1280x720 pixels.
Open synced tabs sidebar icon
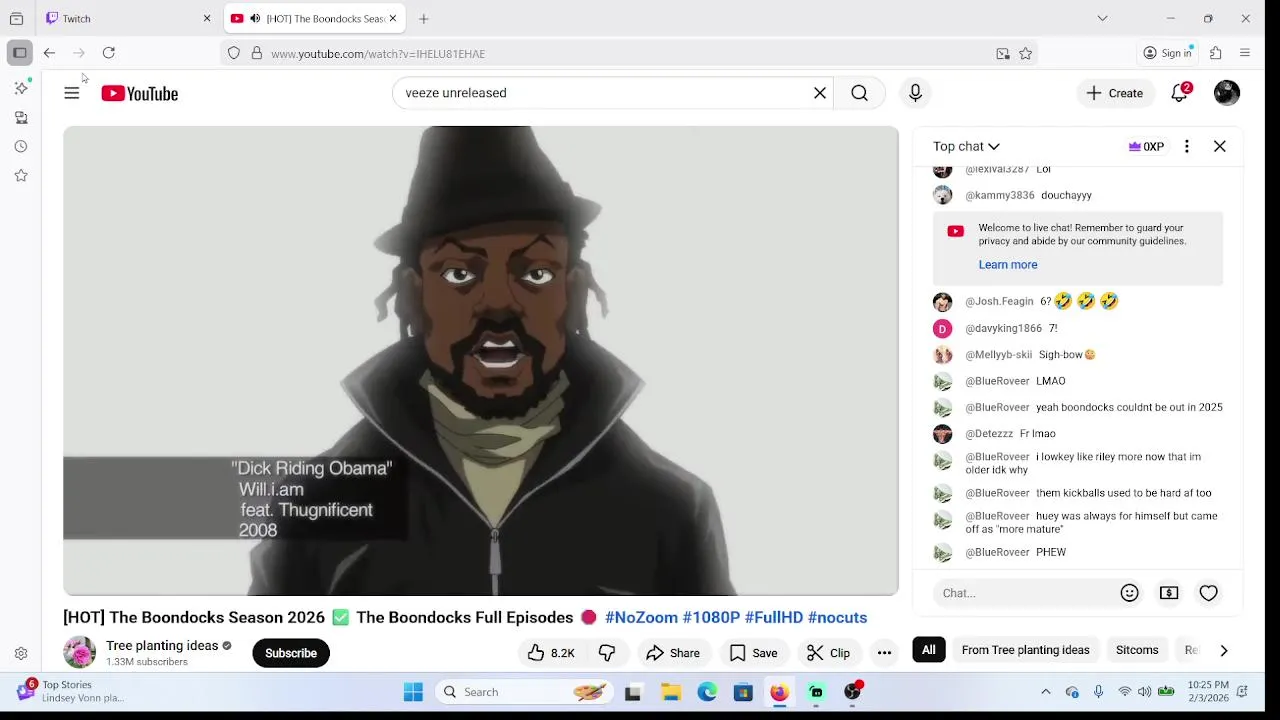tap(21, 117)
